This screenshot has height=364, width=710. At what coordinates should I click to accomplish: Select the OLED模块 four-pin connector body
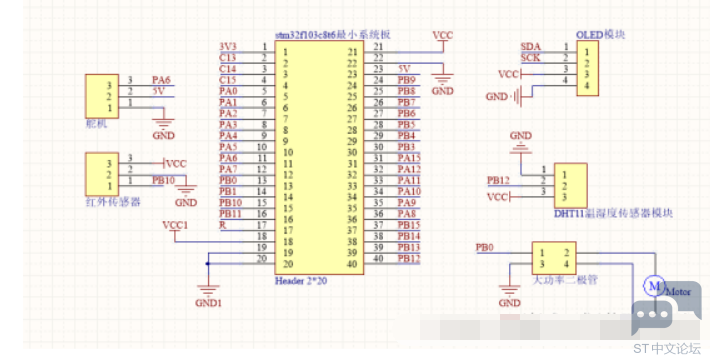[587, 68]
